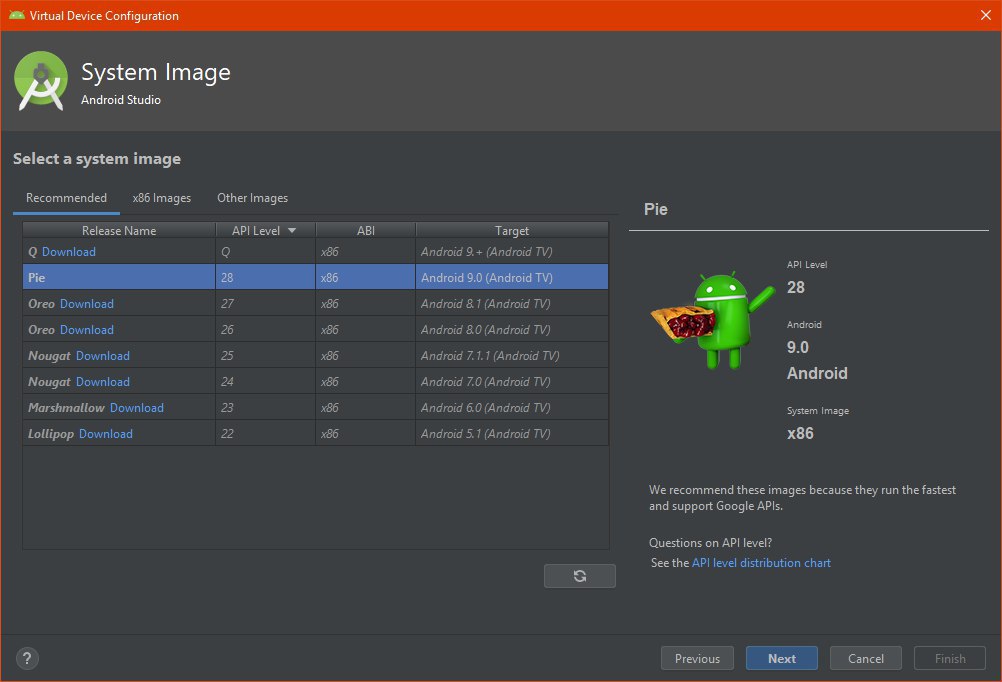Open the Other Images tab
Image resolution: width=1002 pixels, height=682 pixels.
252,198
